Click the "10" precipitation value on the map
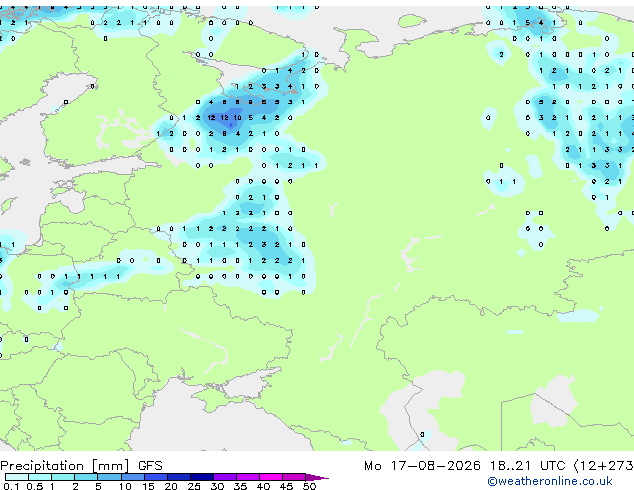 (x=237, y=118)
